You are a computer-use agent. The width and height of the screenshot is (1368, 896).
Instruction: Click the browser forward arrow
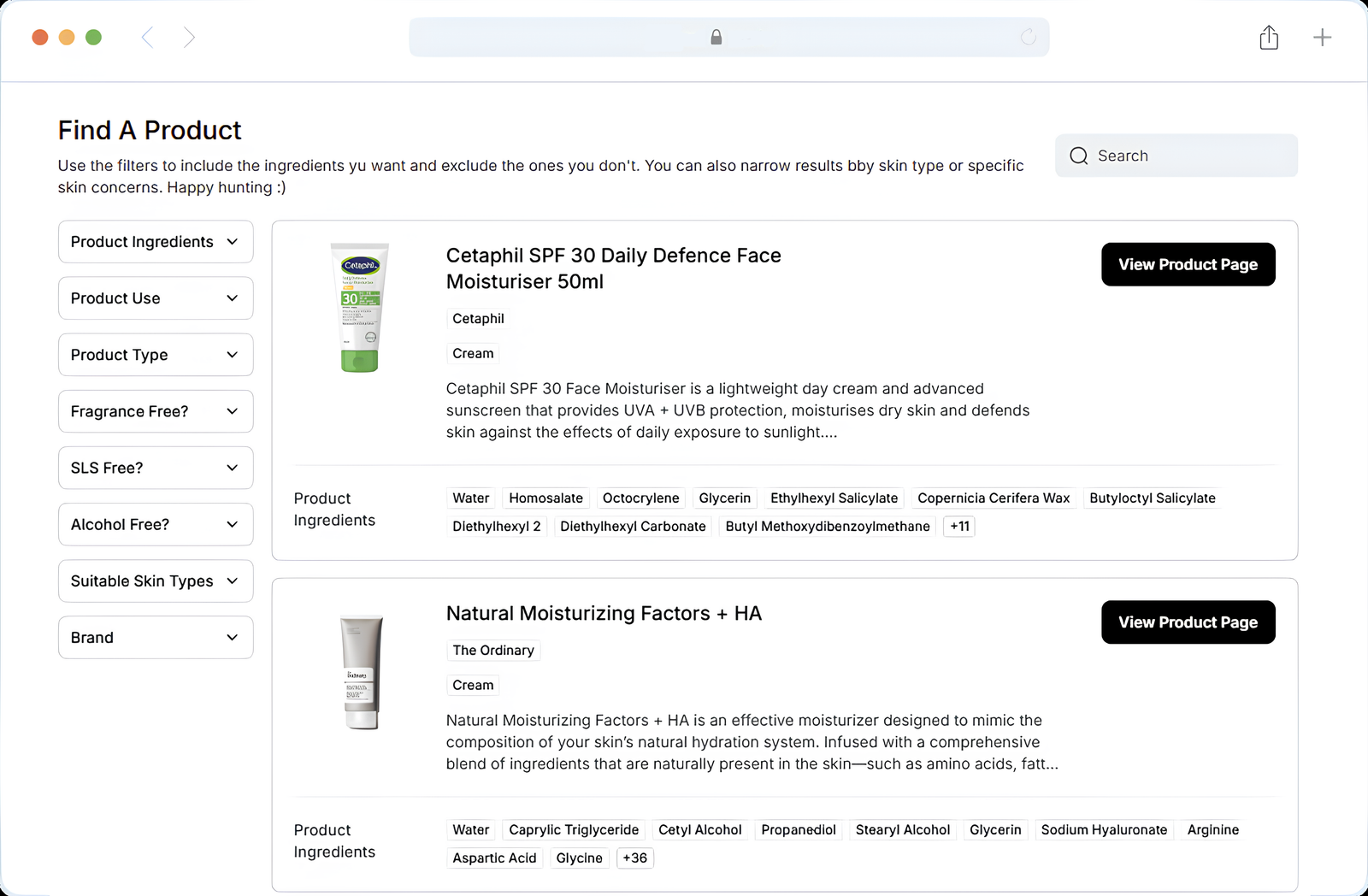click(x=189, y=38)
